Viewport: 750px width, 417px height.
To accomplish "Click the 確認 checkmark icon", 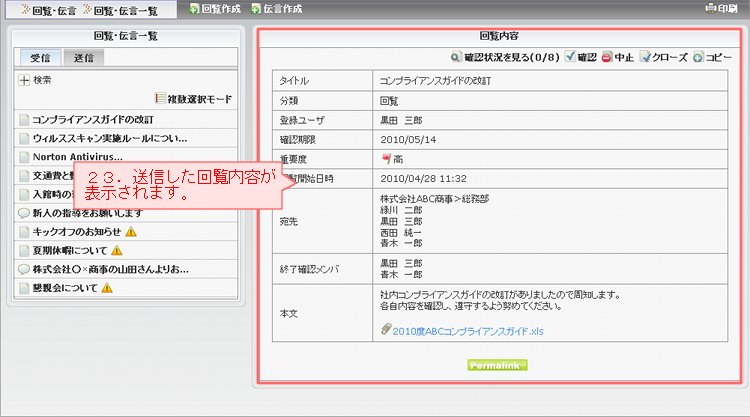I will tap(570, 57).
